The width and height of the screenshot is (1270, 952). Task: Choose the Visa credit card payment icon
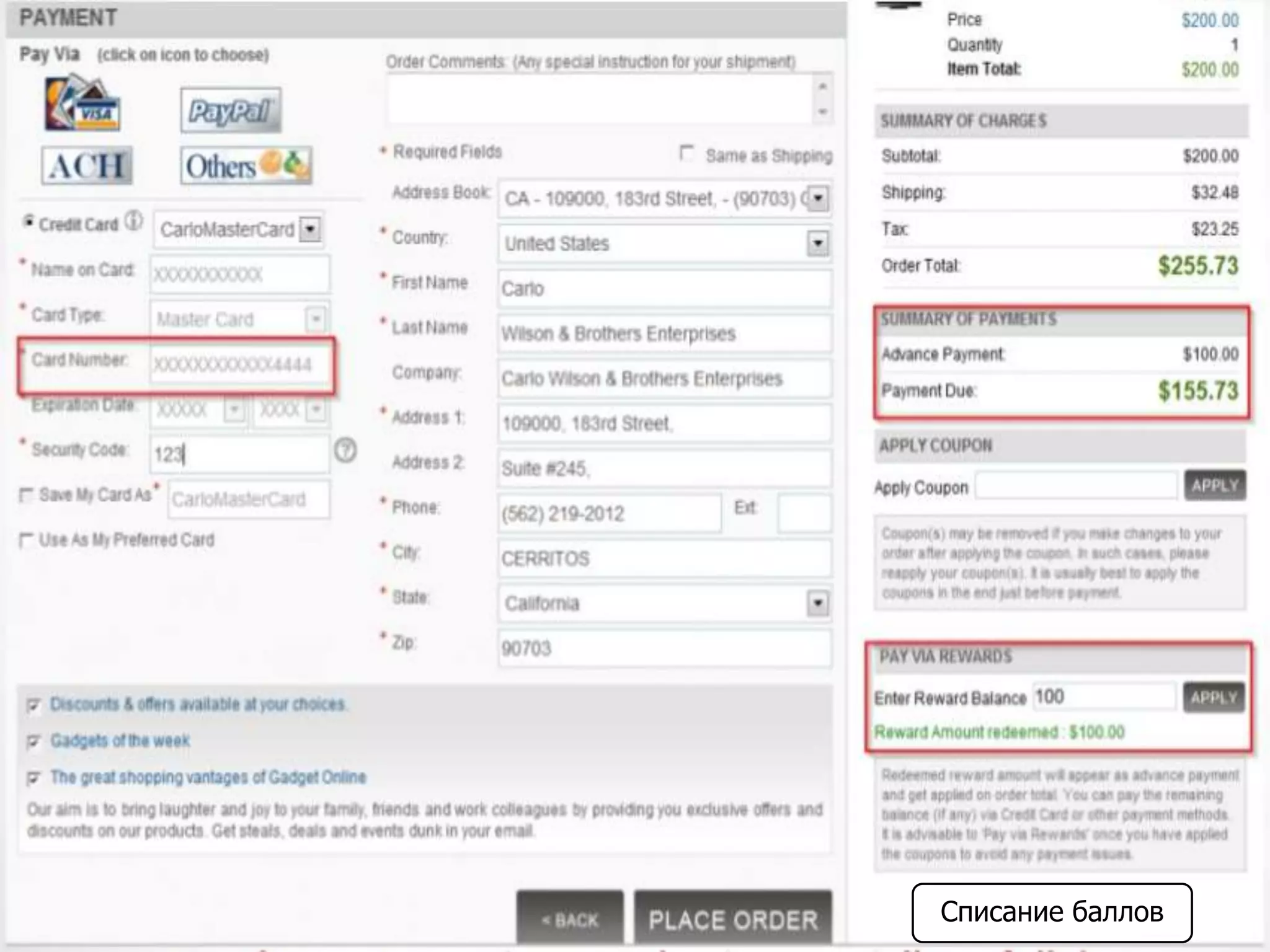click(82, 104)
